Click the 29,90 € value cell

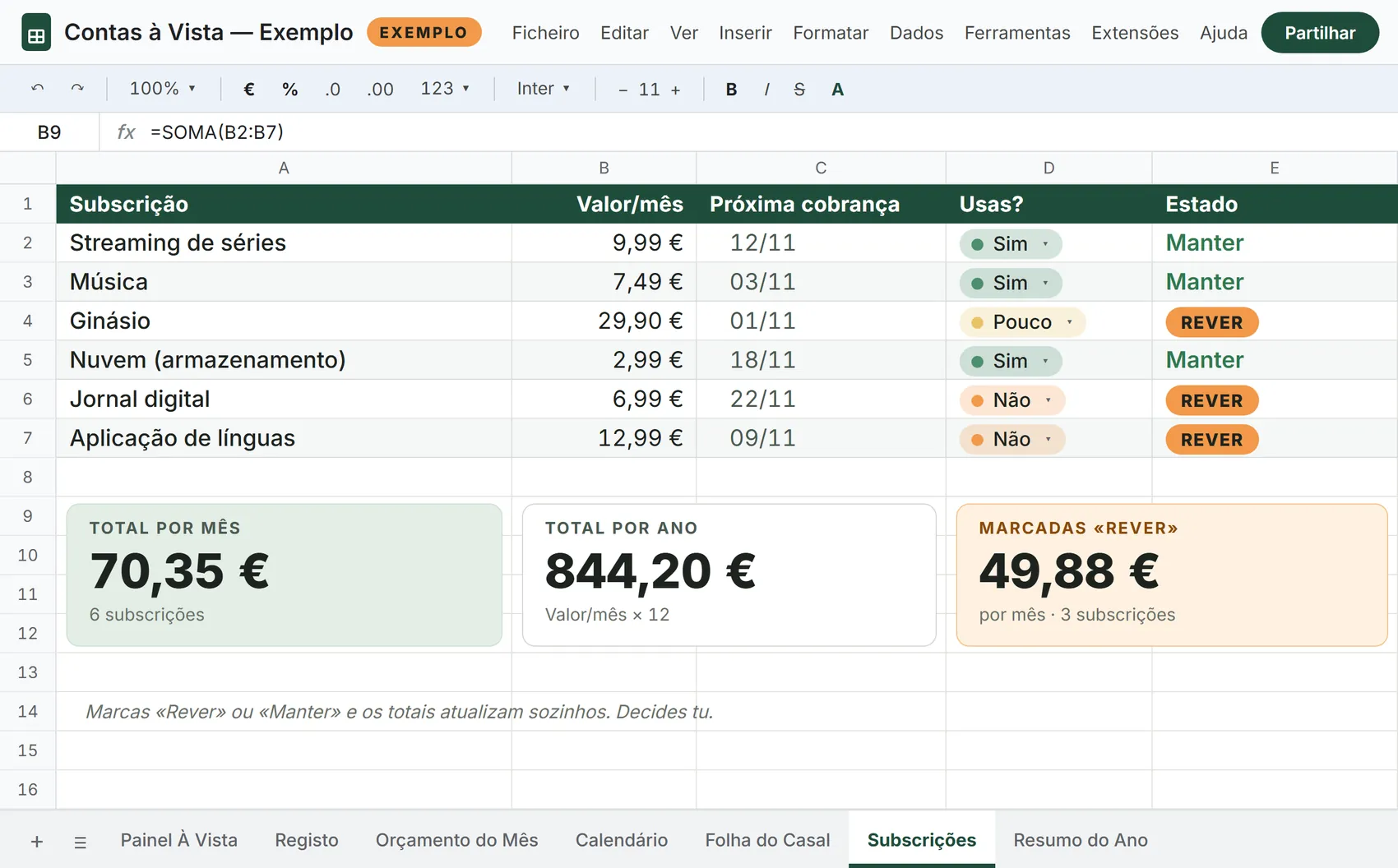(x=604, y=321)
